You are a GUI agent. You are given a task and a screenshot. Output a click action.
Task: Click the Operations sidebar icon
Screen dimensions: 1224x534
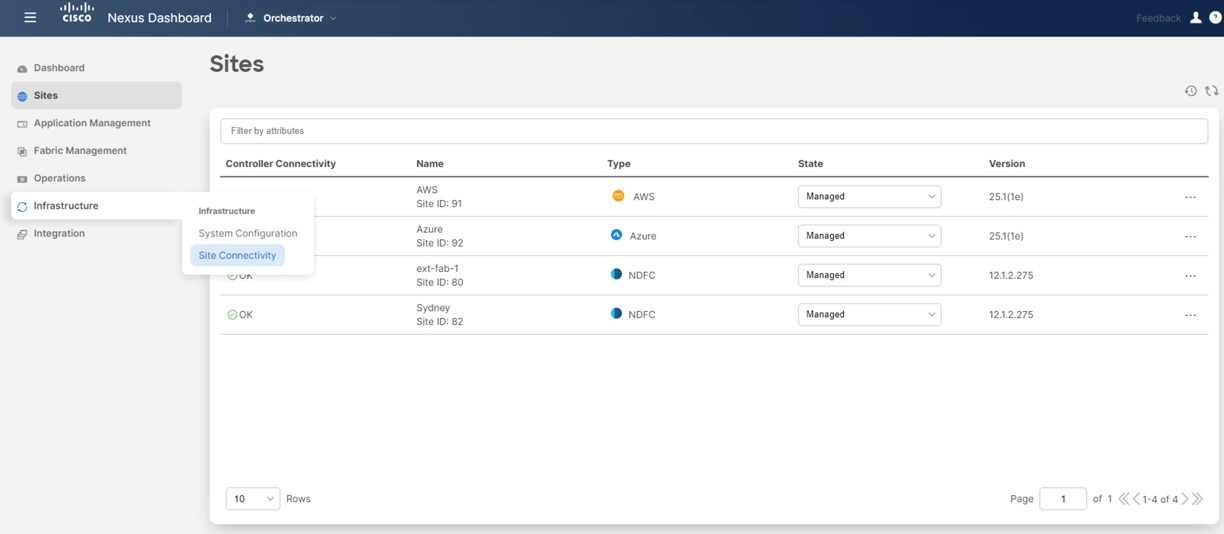pos(22,179)
